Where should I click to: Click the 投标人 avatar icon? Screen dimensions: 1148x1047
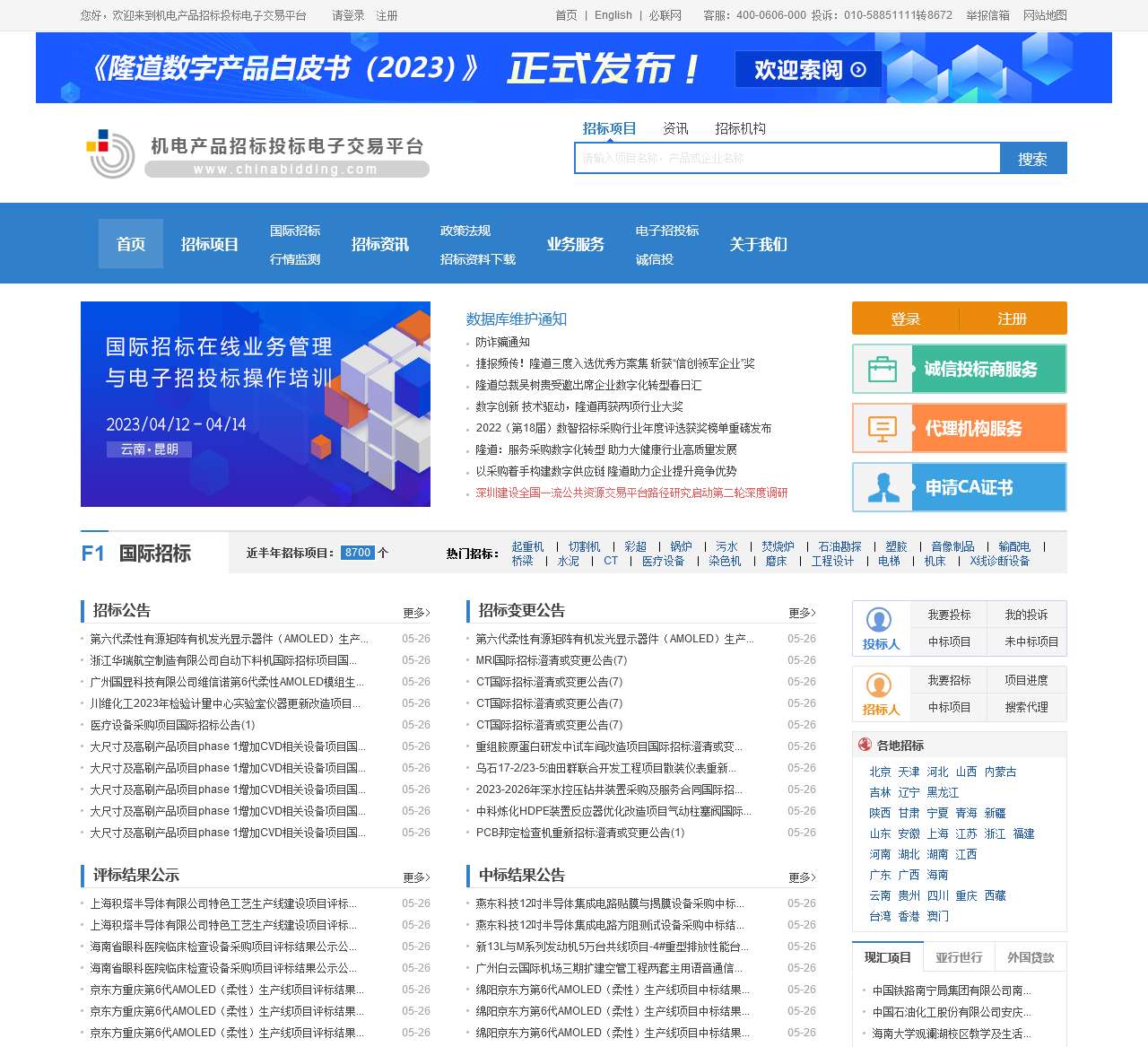(879, 619)
